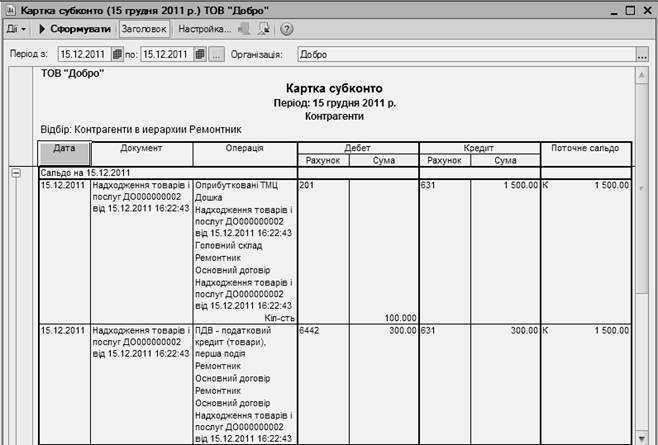This screenshot has height=445, width=658.
Task: Click the scroll down arrow of the report
Action: click(642, 438)
